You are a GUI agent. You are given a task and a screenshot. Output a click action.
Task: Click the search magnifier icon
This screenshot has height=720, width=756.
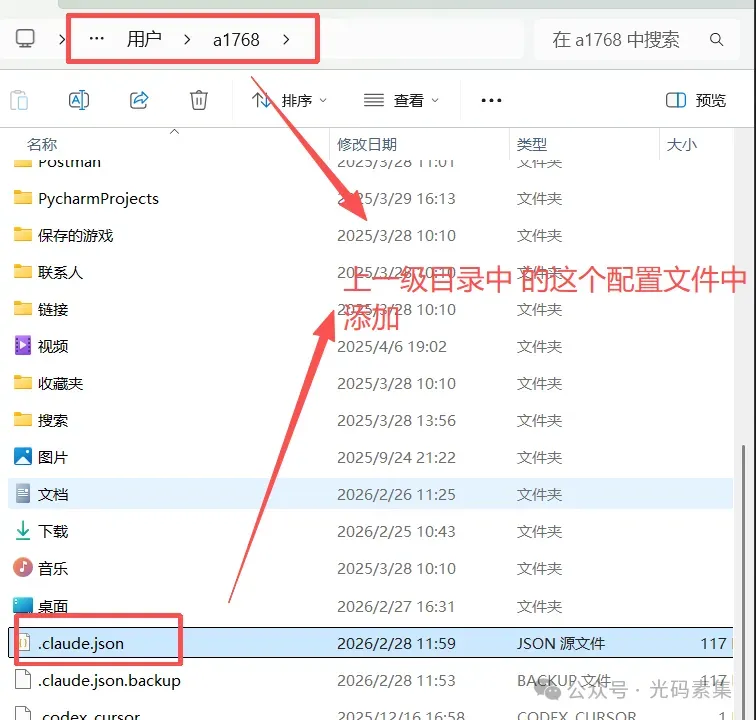[716, 40]
